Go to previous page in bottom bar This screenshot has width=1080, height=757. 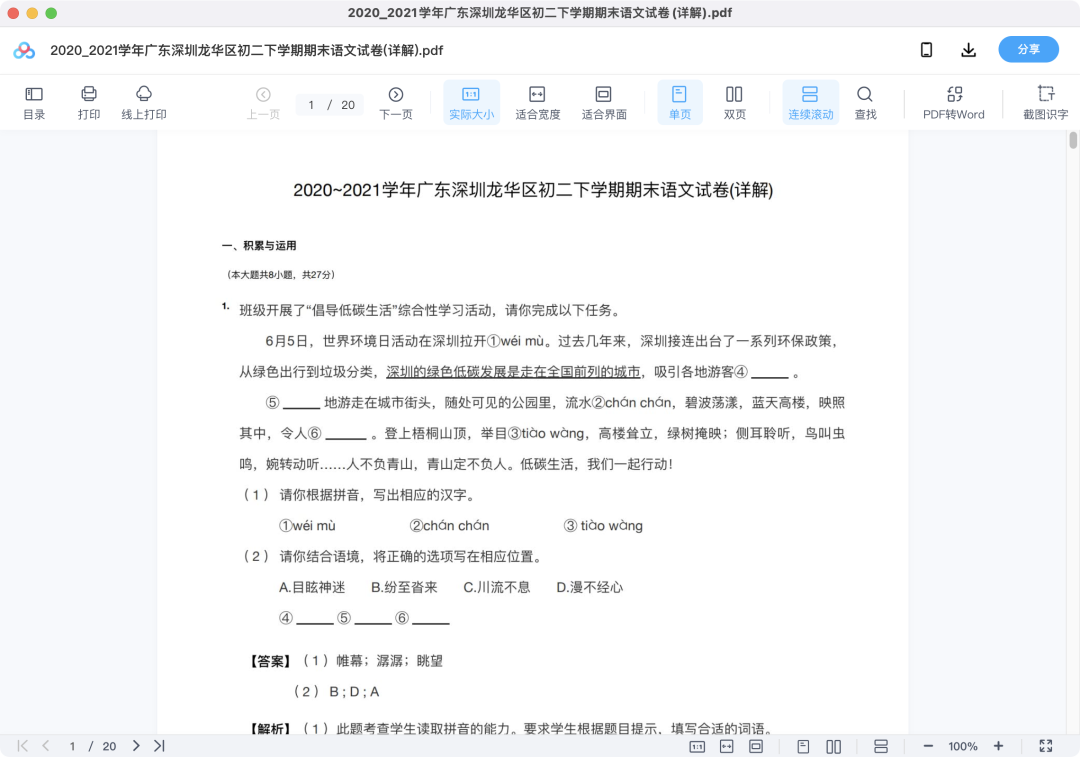46,745
